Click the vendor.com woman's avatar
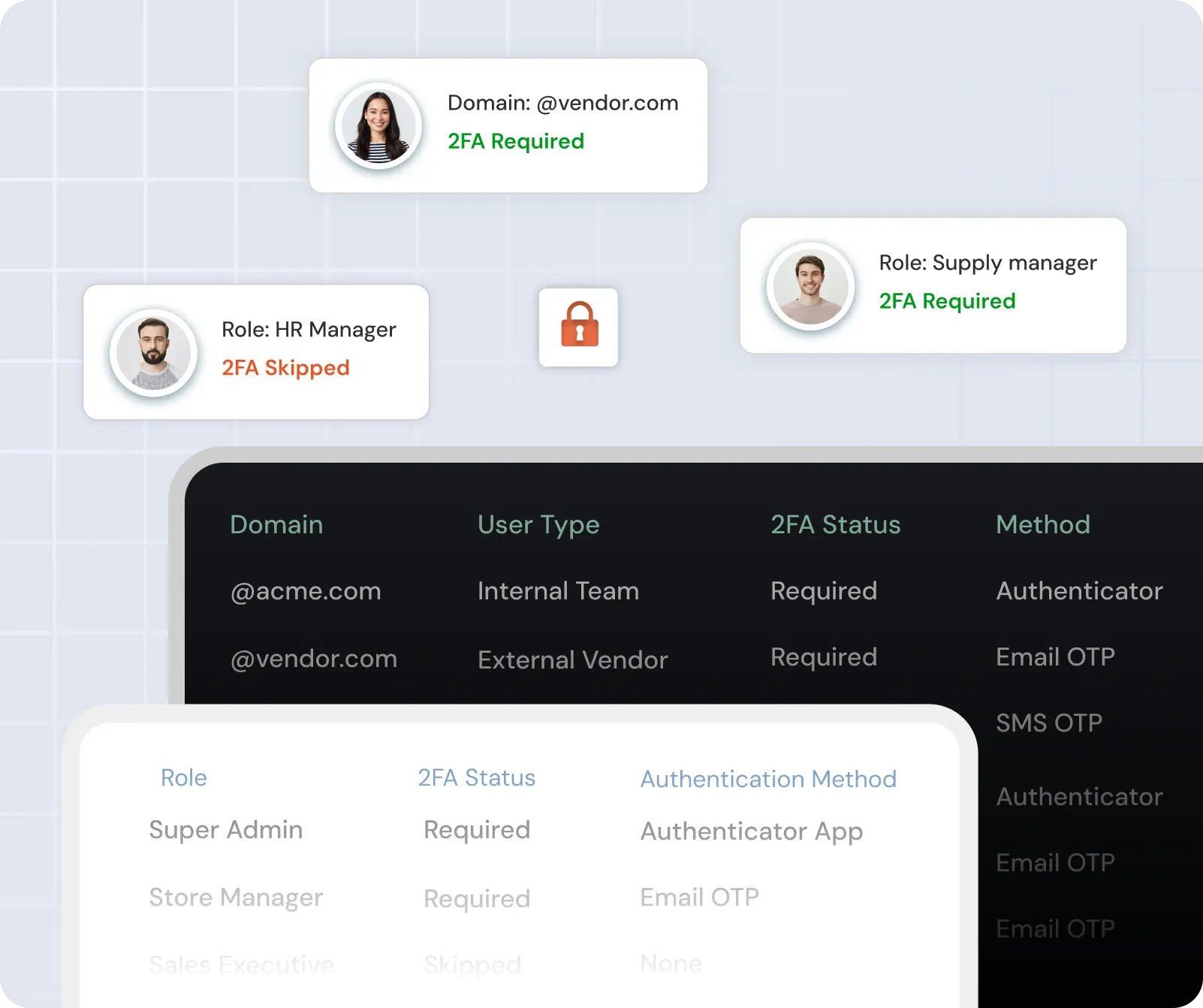Viewport: 1203px width, 1008px height. 378,125
